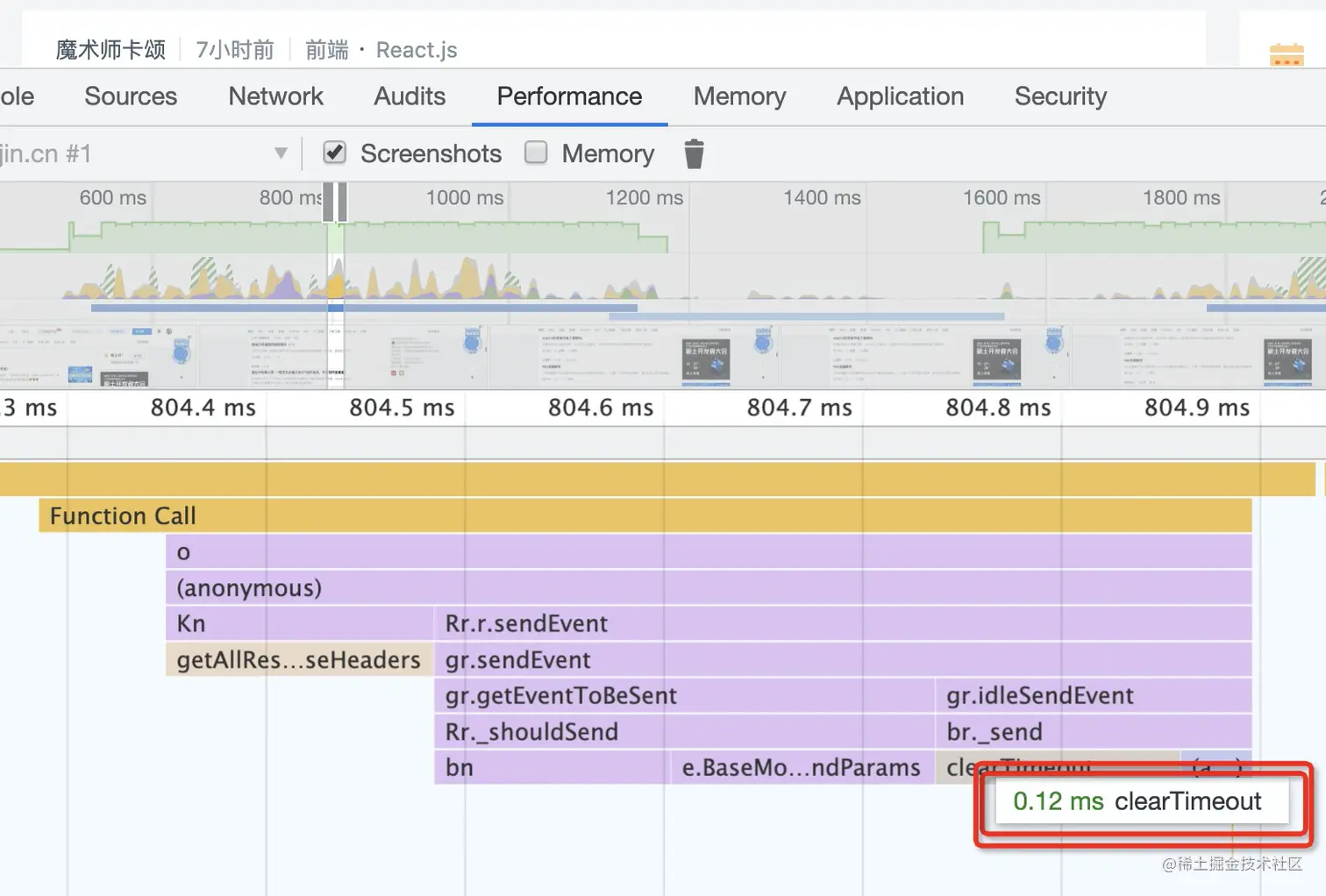This screenshot has height=896, width=1326.
Task: Click the overview selection window handle
Action: pos(335,202)
